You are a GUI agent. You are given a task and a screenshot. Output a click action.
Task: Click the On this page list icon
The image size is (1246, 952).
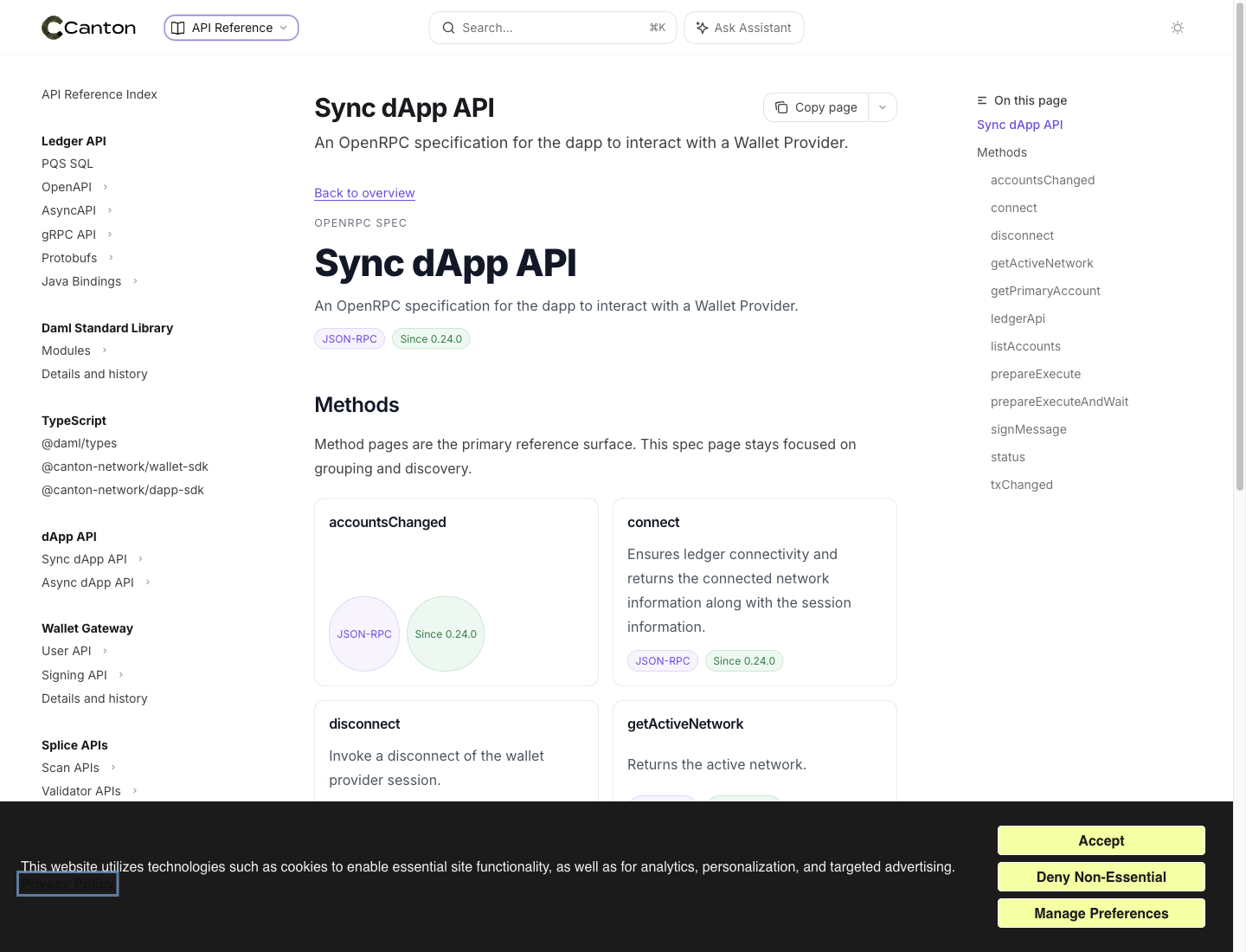click(x=982, y=100)
